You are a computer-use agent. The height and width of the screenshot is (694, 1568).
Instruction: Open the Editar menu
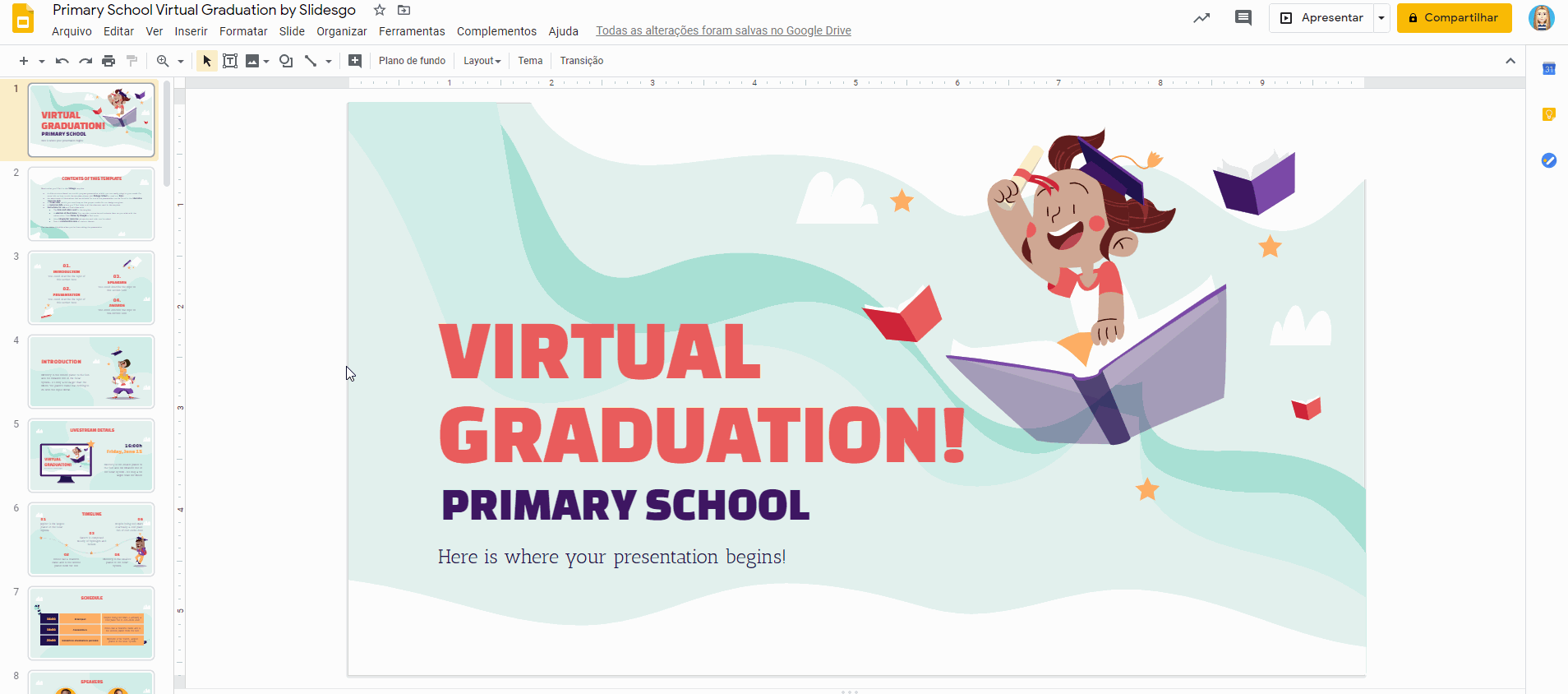(x=118, y=31)
